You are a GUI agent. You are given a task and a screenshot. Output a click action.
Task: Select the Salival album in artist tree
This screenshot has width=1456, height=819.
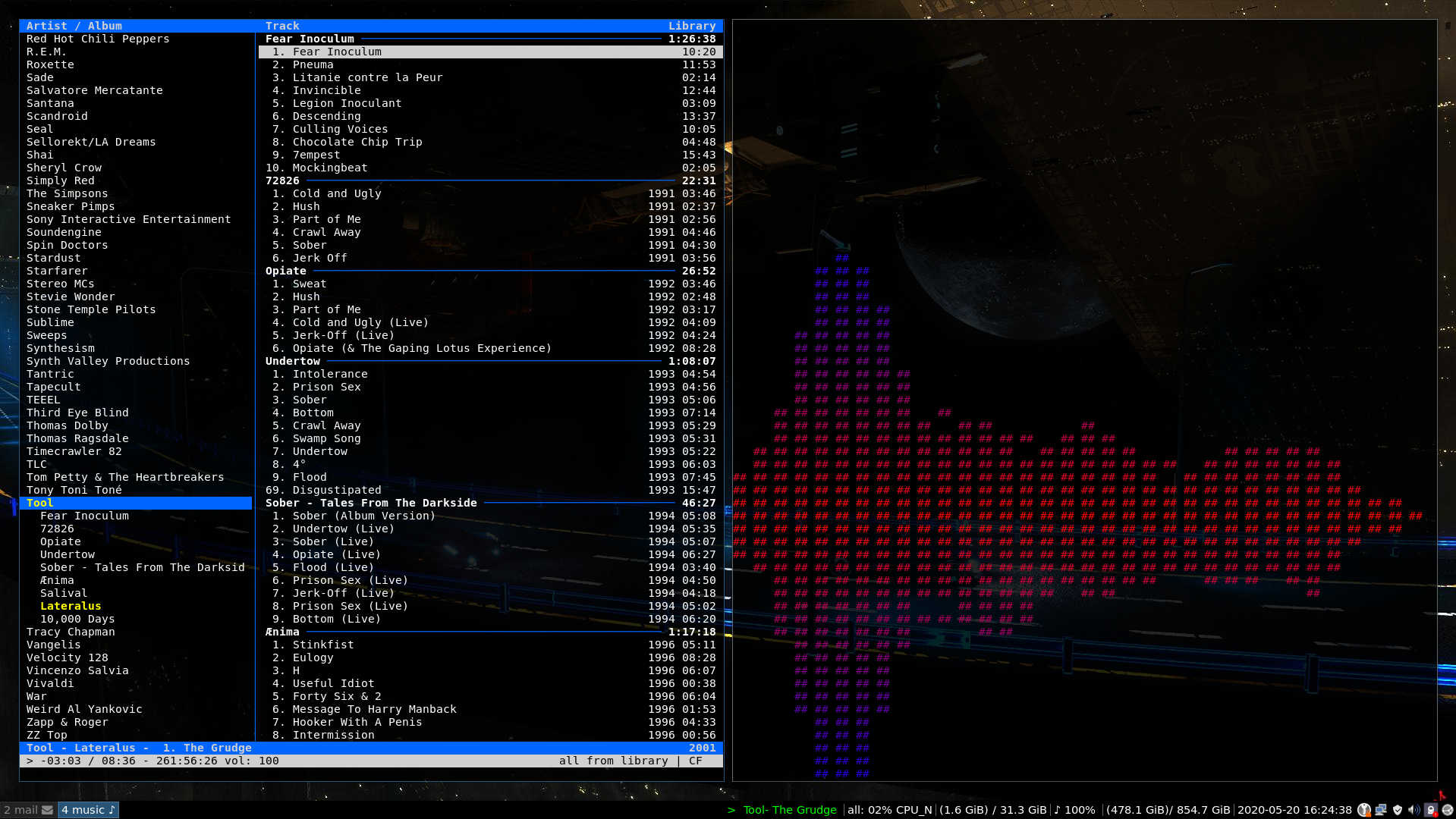[64, 593]
